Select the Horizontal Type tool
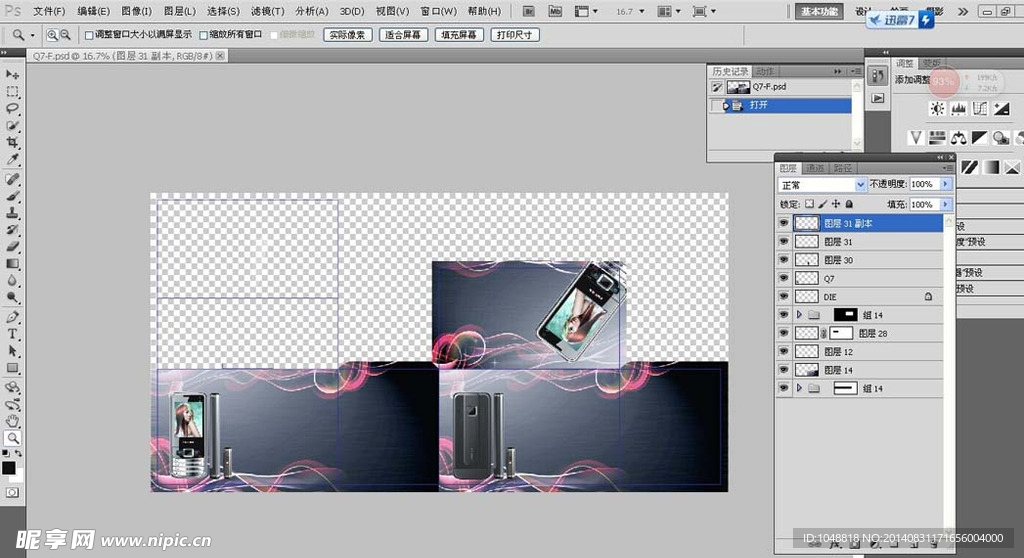Screen dimensions: 1024x558 (x=13, y=334)
